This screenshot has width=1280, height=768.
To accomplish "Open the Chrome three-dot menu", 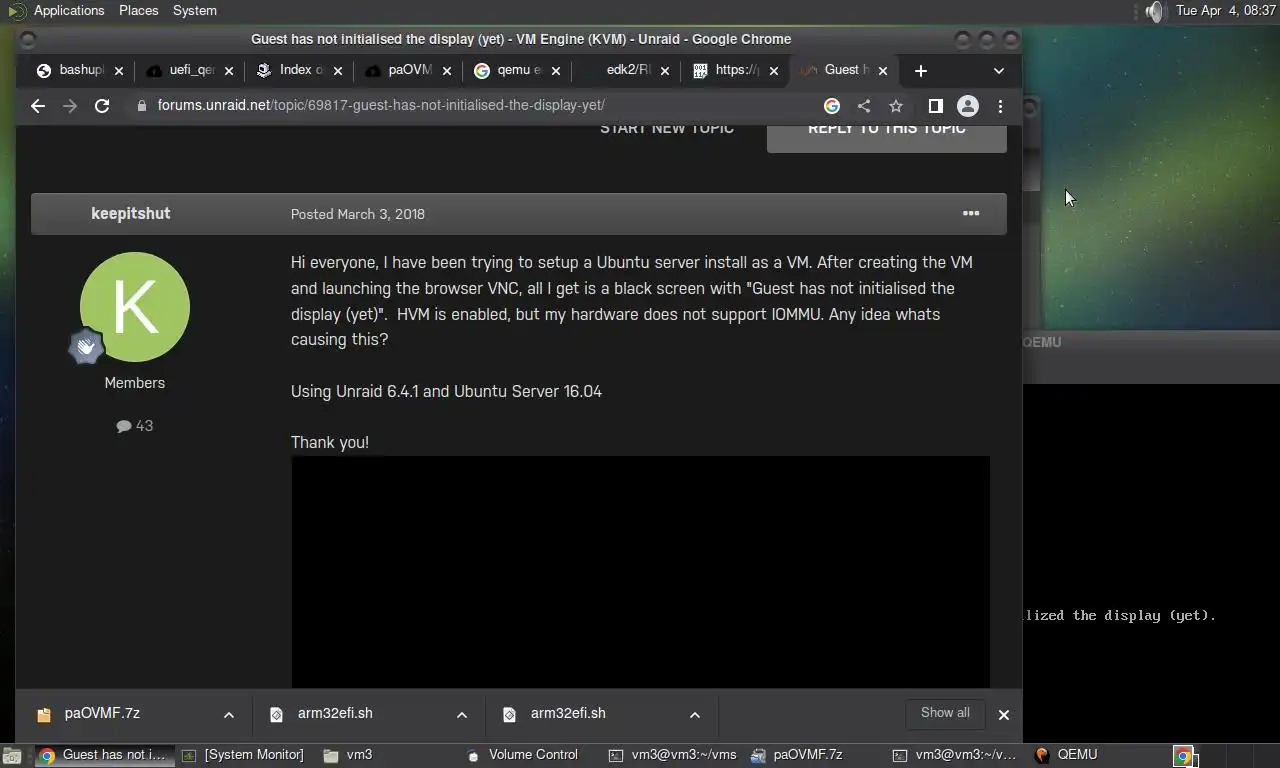I will 1000,105.
